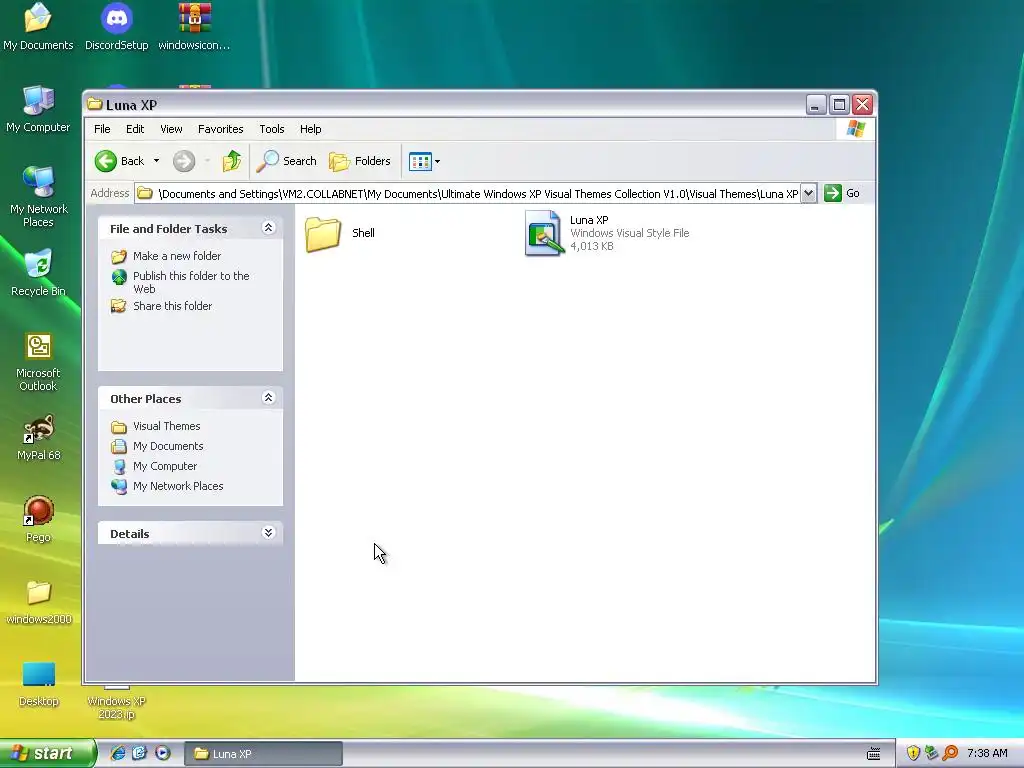Select MyPal 68 desktop shortcut
This screenshot has width=1024, height=768.
click(39, 437)
